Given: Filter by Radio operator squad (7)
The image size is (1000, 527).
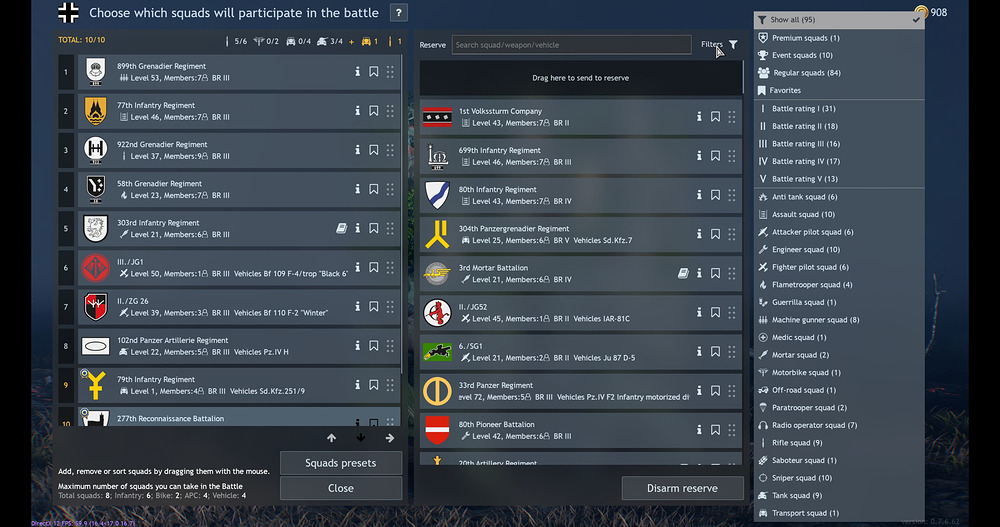Looking at the screenshot, I should click(x=839, y=425).
